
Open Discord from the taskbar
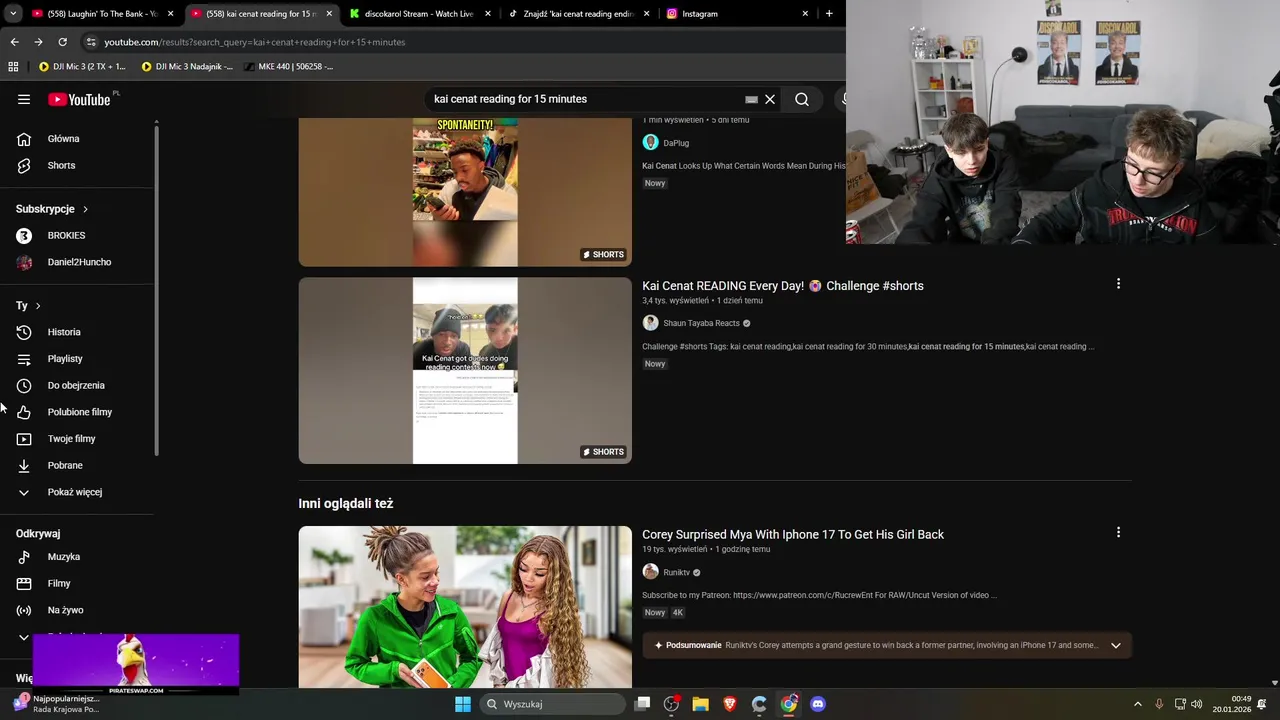(818, 704)
